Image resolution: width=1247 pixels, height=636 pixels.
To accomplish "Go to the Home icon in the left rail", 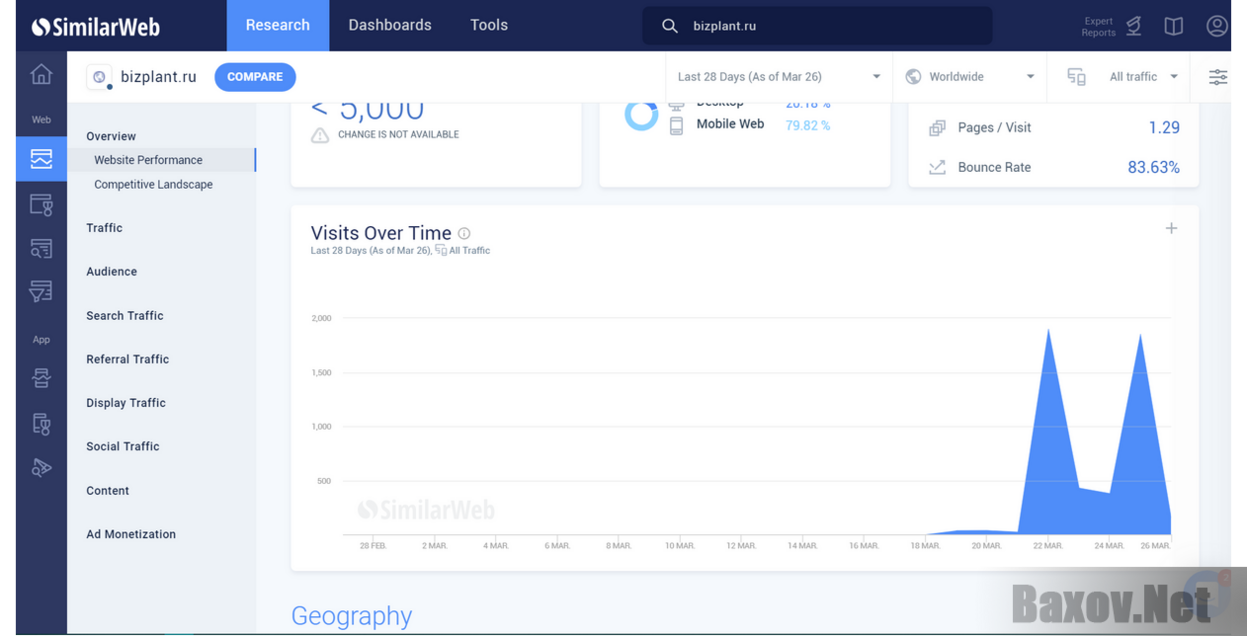I will coord(41,75).
